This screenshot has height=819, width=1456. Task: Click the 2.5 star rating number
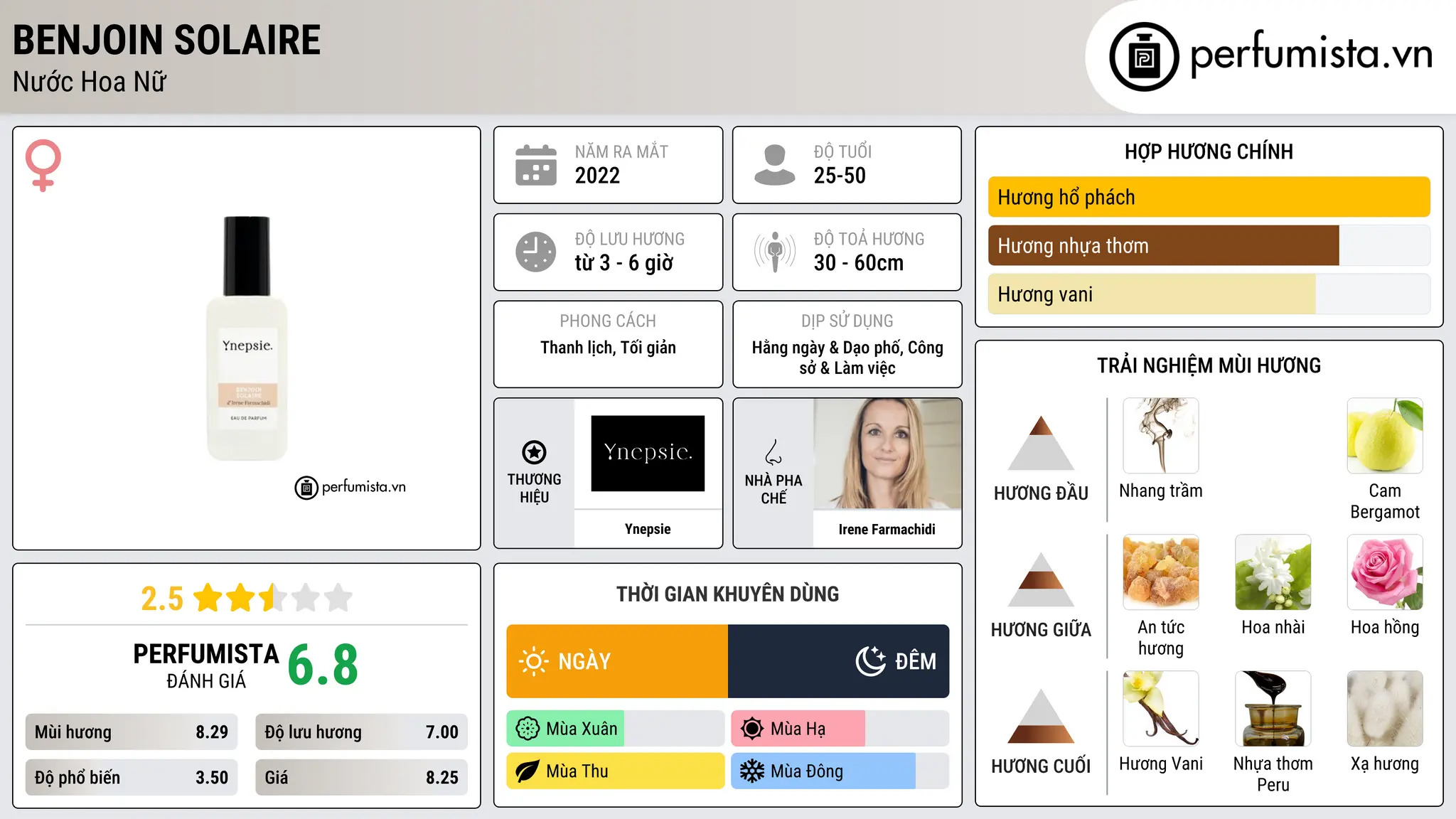(x=162, y=599)
